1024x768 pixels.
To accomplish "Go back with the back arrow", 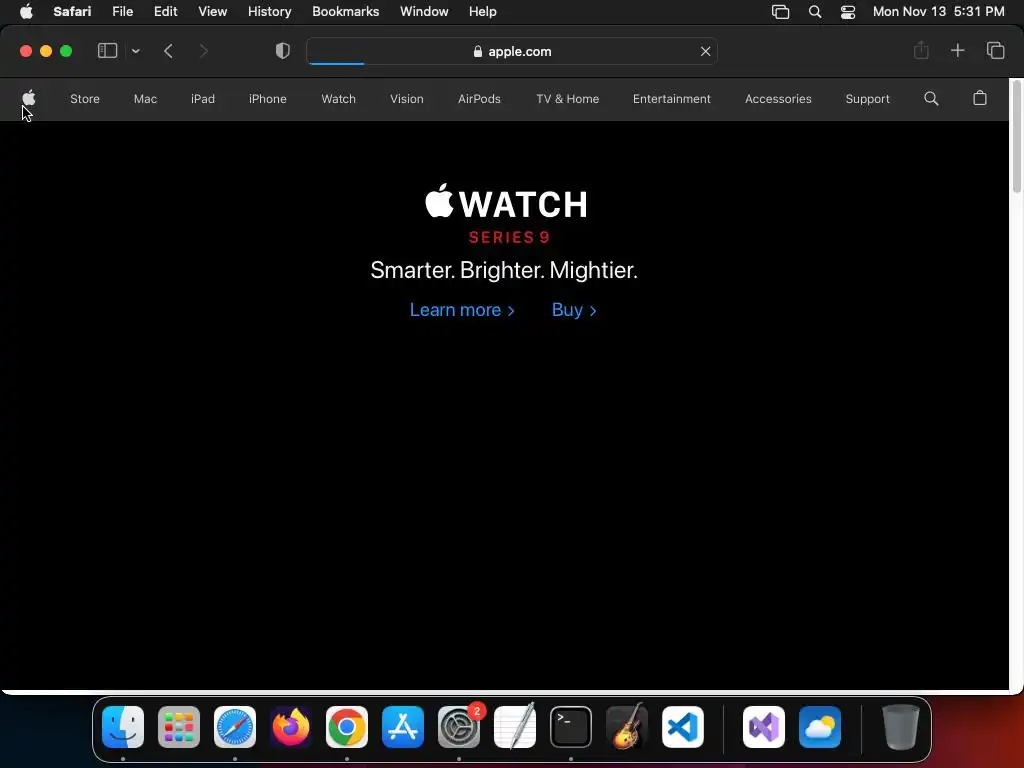I will [x=168, y=51].
